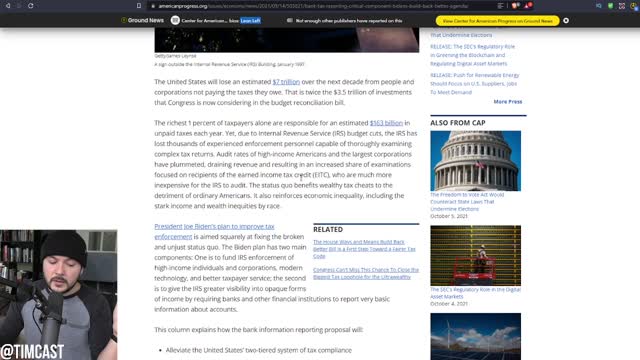
Task: Click the extensions puzzle icon
Action: click(622, 6)
